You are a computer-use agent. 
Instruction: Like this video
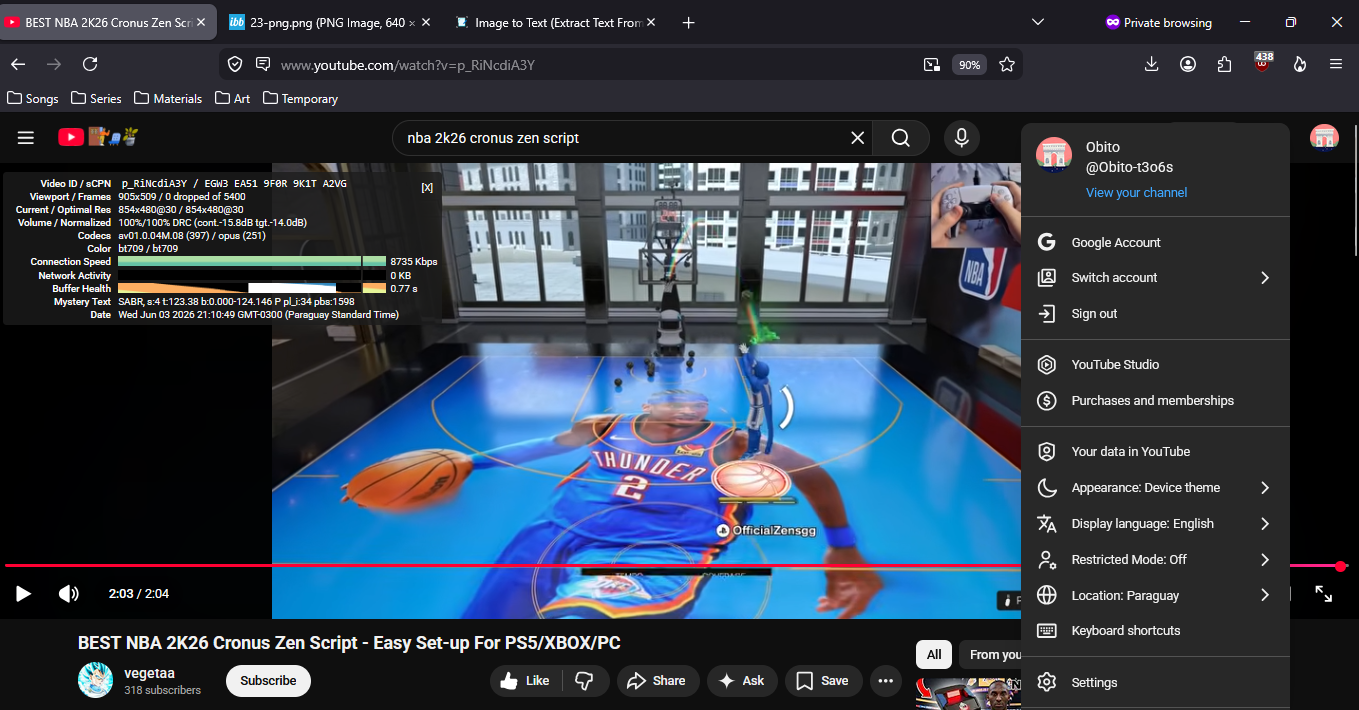point(525,681)
